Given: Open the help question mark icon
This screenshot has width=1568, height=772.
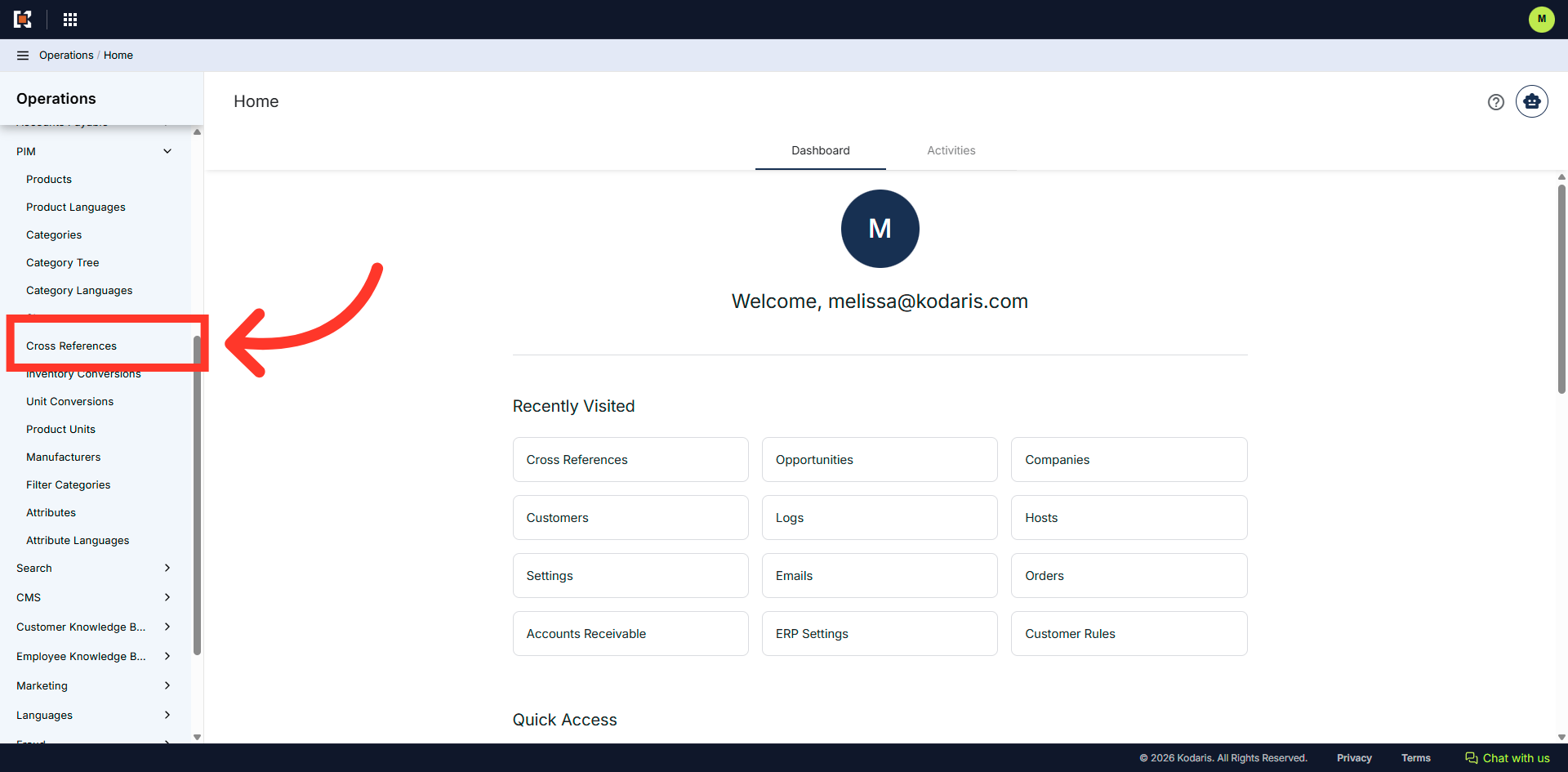Looking at the screenshot, I should pos(1495,102).
